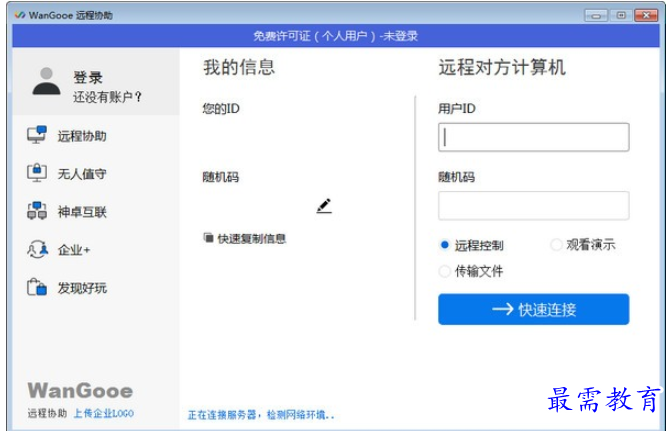Screen dimensions: 669x431
Task: Select the 传输文件 radio button
Action: 445,271
